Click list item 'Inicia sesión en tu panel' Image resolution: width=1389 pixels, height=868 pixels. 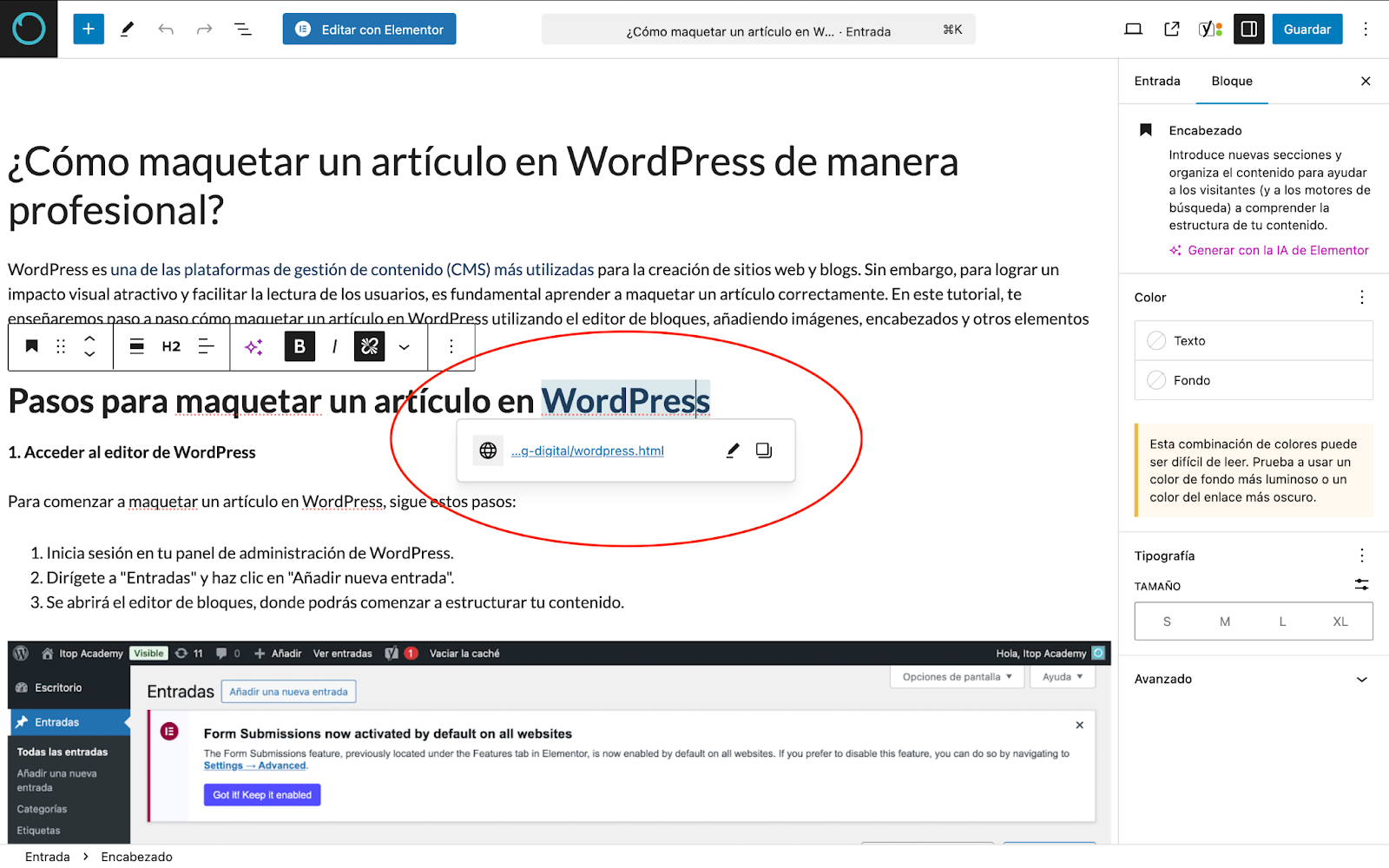click(x=249, y=553)
